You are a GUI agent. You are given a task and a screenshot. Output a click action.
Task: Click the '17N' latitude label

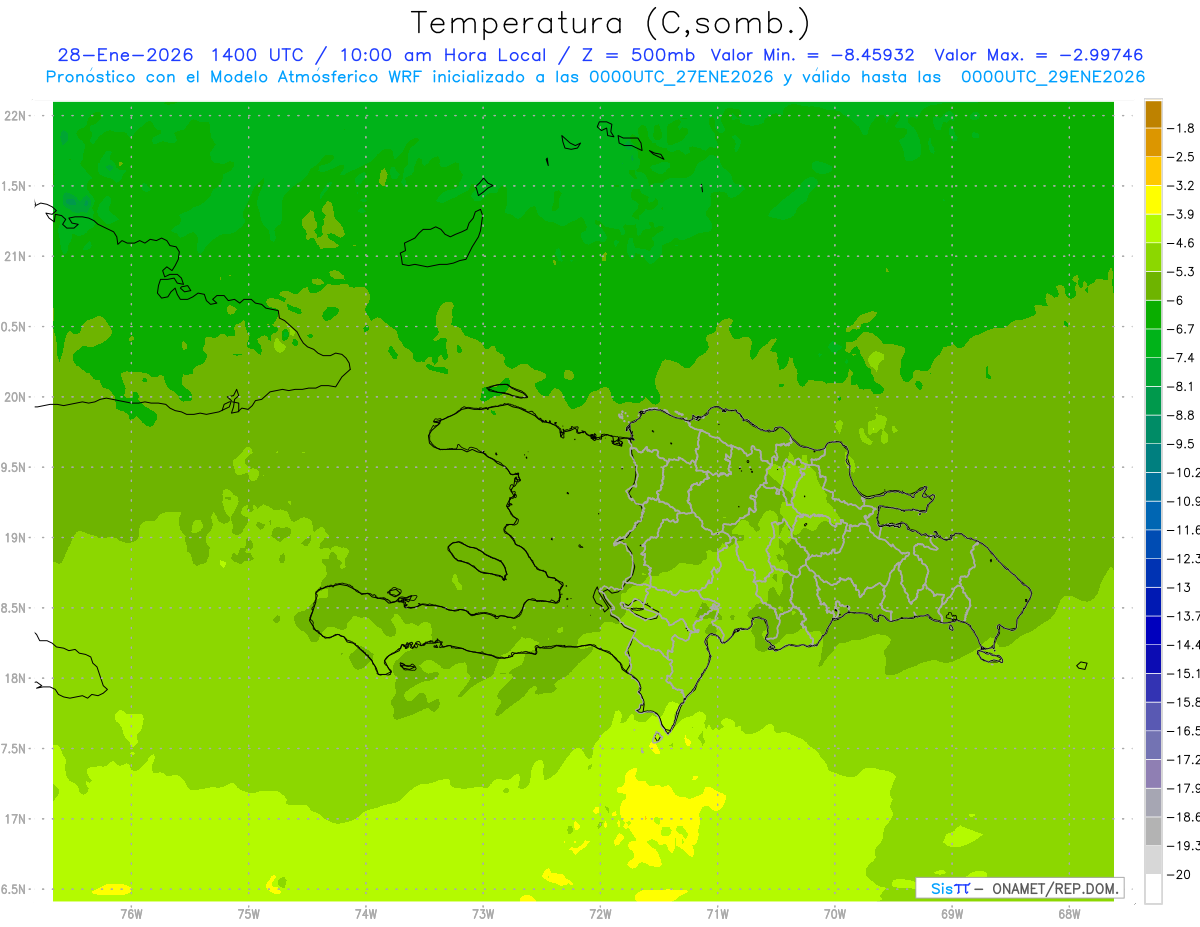point(16,819)
